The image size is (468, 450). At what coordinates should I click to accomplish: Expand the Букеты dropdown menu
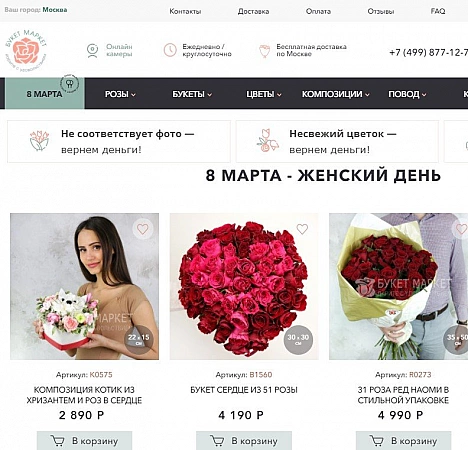click(192, 94)
